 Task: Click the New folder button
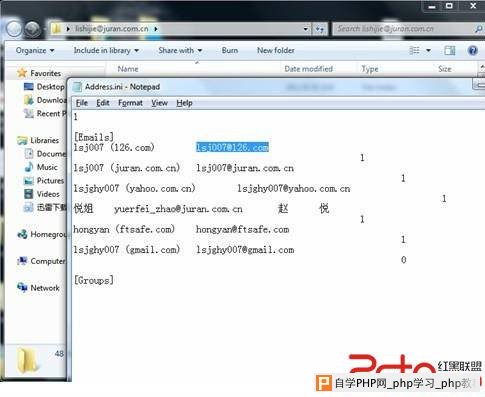[276, 51]
